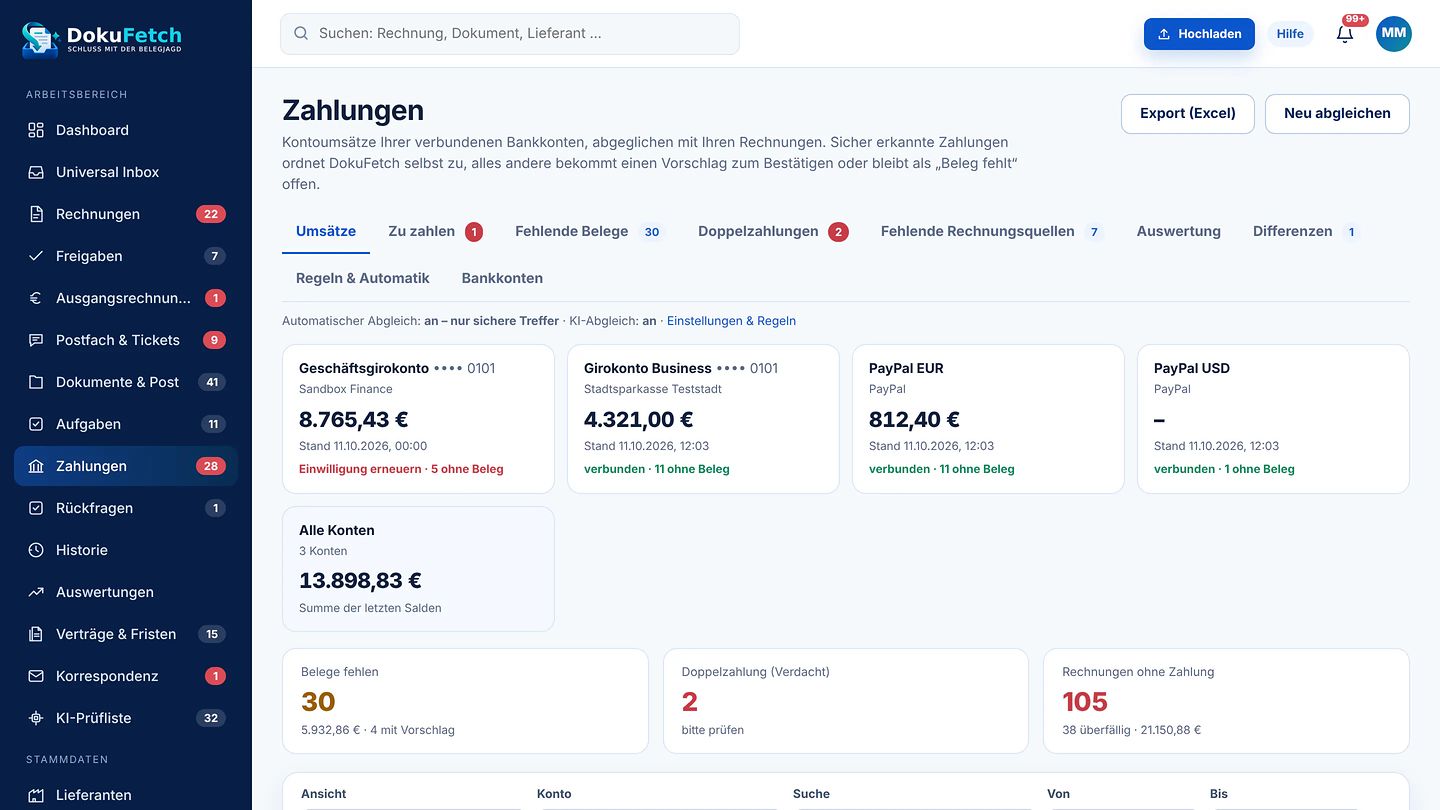
Task: Open the Doppelzahlungen tab
Action: pos(773,231)
